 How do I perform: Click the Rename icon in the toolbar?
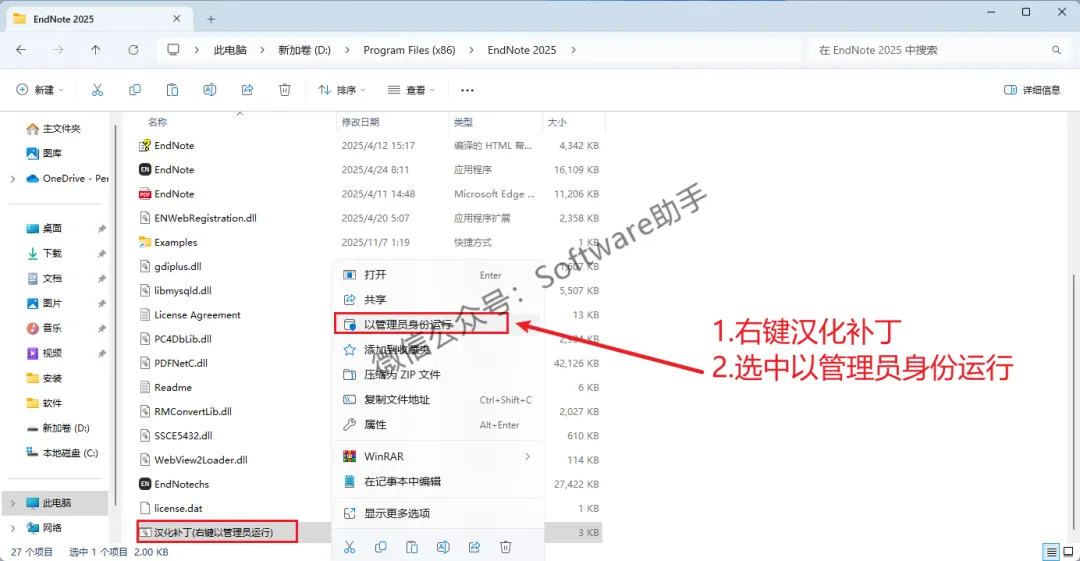[x=209, y=90]
